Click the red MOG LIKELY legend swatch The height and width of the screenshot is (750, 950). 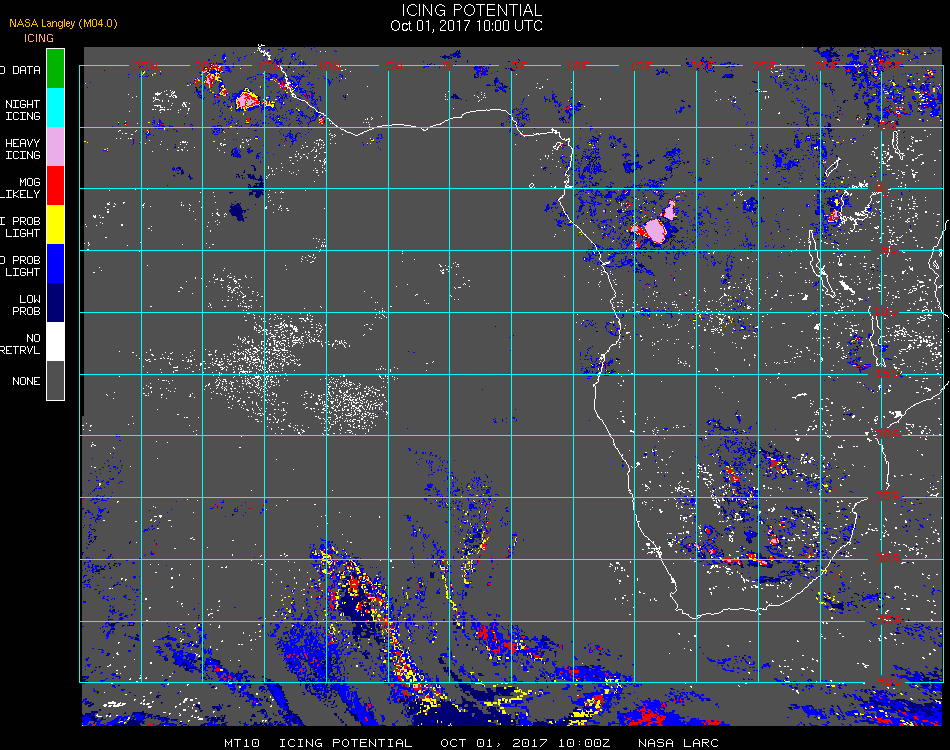[55, 185]
